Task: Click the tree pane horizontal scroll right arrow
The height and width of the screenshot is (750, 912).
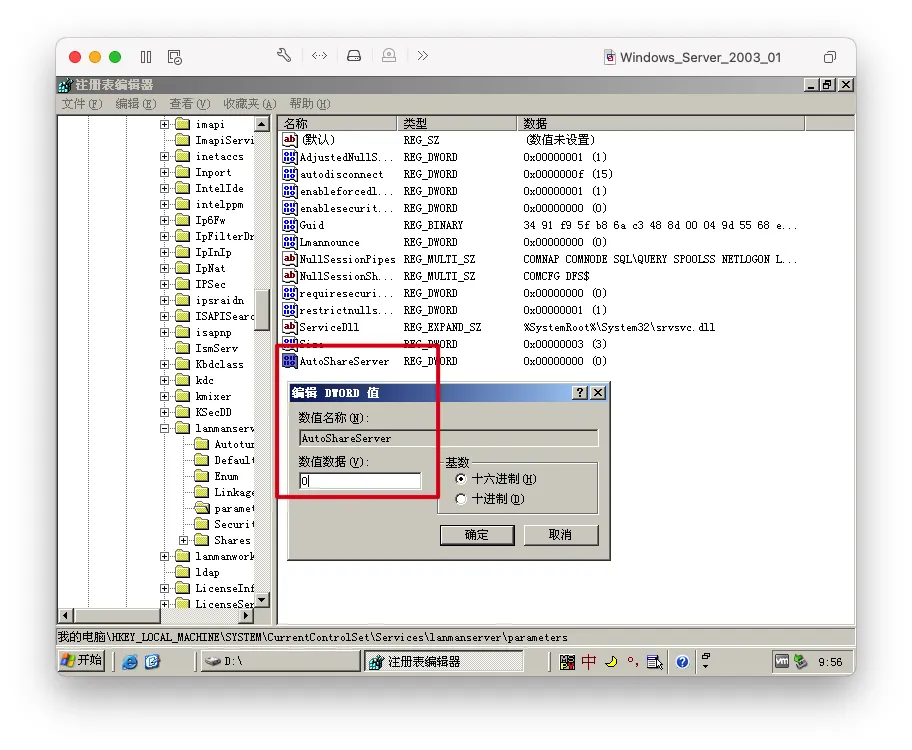Action: click(x=247, y=615)
